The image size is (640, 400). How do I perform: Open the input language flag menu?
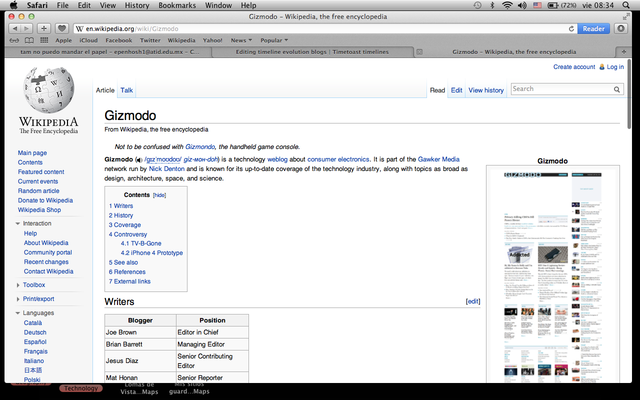click(x=538, y=5)
